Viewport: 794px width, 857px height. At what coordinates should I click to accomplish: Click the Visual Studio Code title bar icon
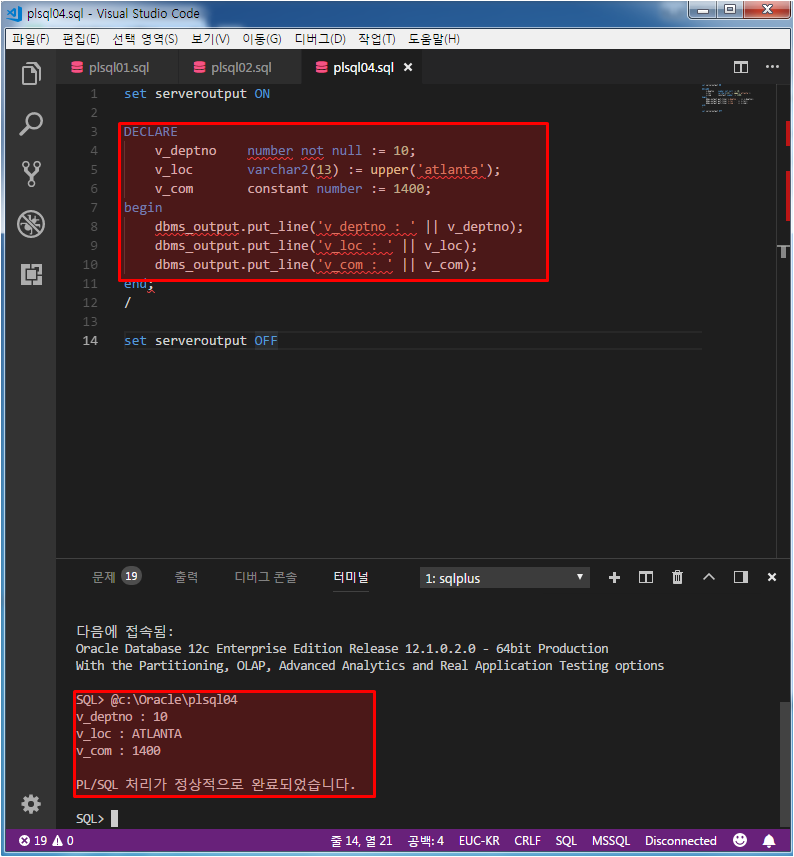tap(15, 13)
